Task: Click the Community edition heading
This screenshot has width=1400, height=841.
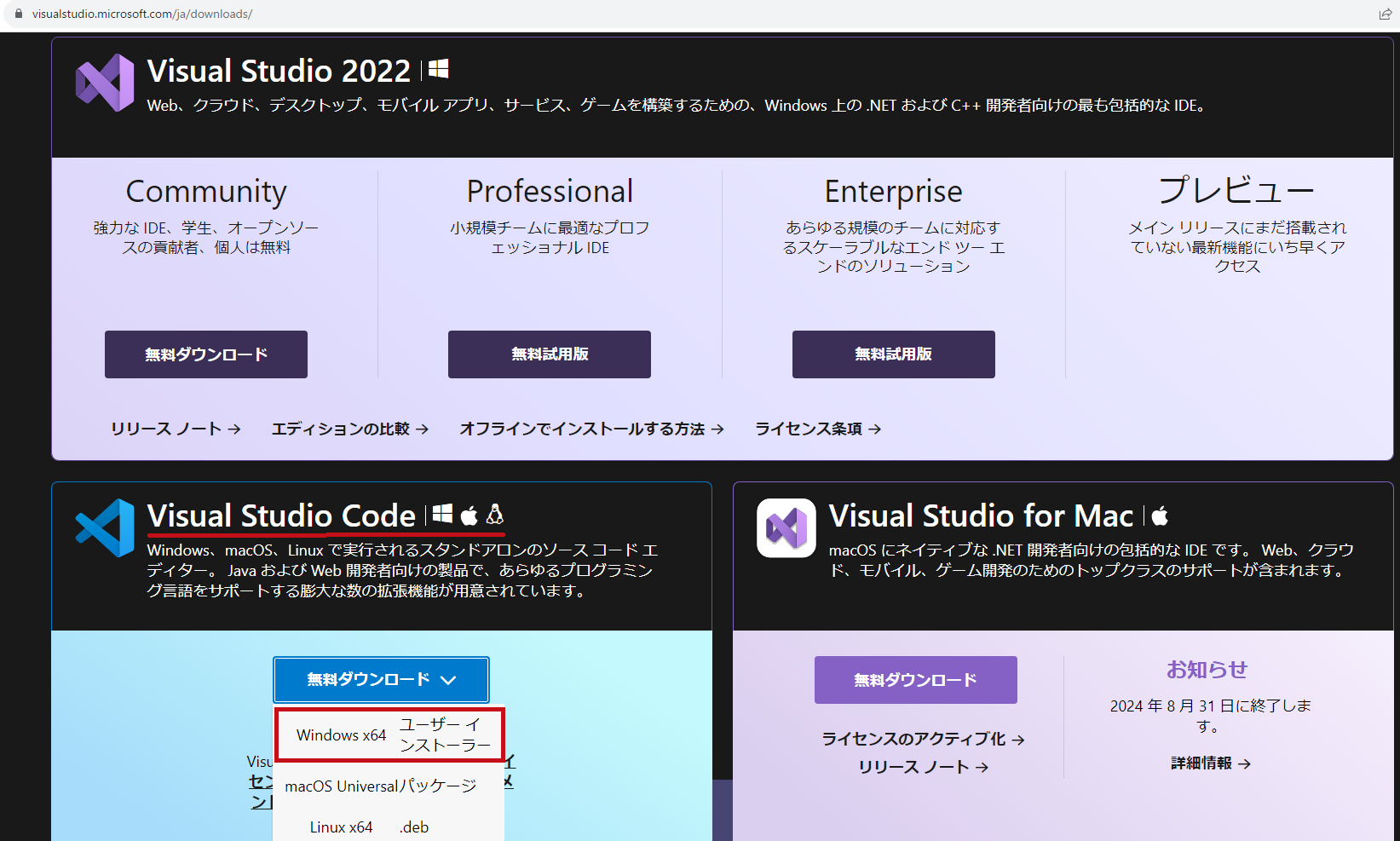Action: tap(206, 193)
